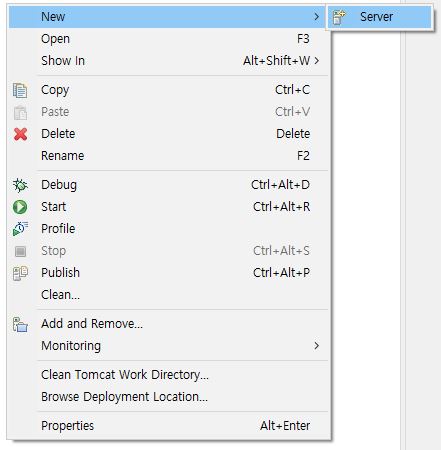The height and width of the screenshot is (450, 441).
Task: Click the Add and Remove icon
Action: 20,324
